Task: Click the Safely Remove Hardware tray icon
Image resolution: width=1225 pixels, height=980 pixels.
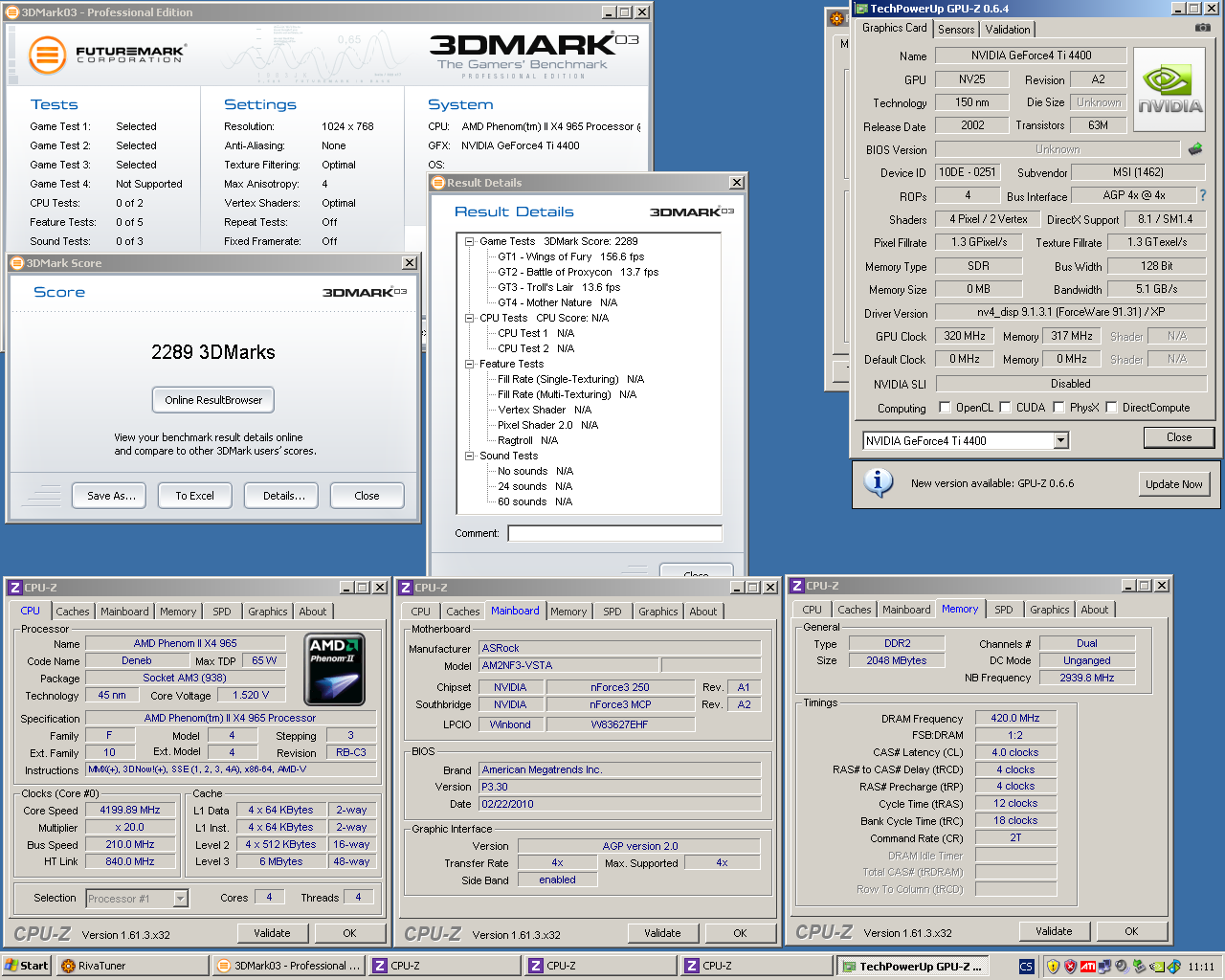Action: pyautogui.click(x=1138, y=967)
